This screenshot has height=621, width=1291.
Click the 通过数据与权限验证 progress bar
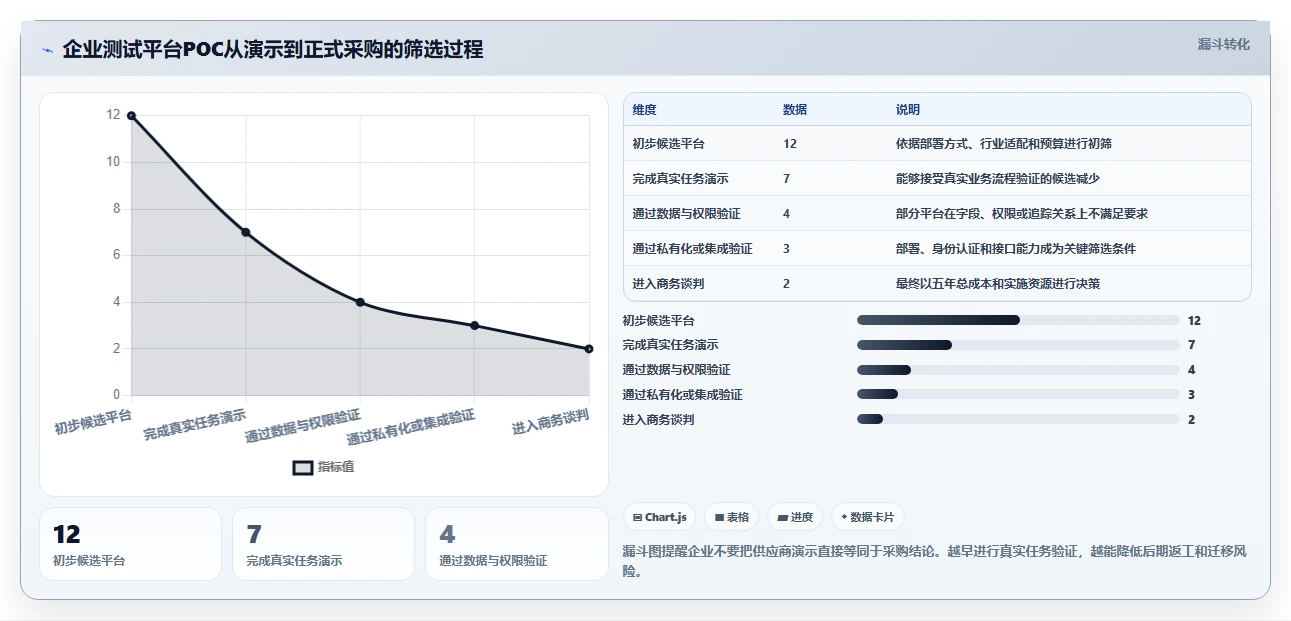[x=1018, y=370]
